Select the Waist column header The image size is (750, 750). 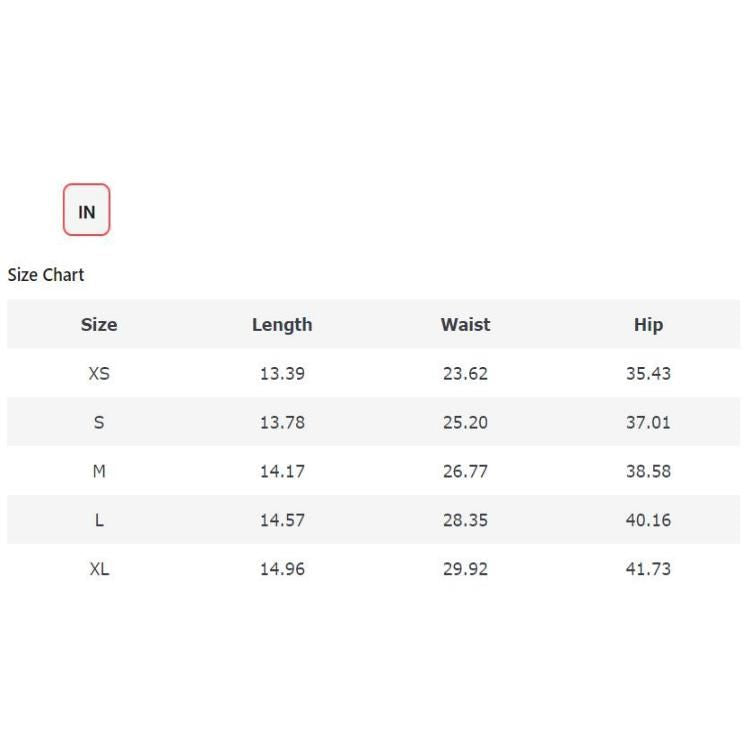[465, 325]
